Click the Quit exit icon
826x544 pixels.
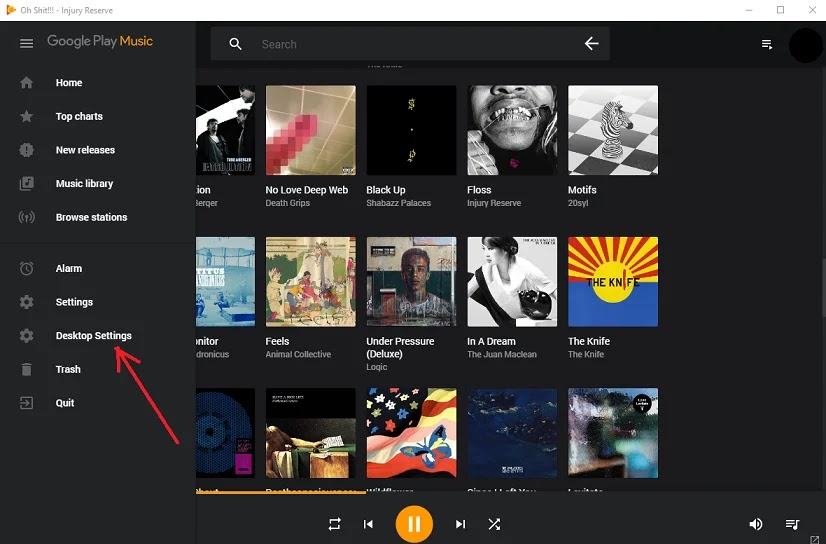pyautogui.click(x=26, y=403)
